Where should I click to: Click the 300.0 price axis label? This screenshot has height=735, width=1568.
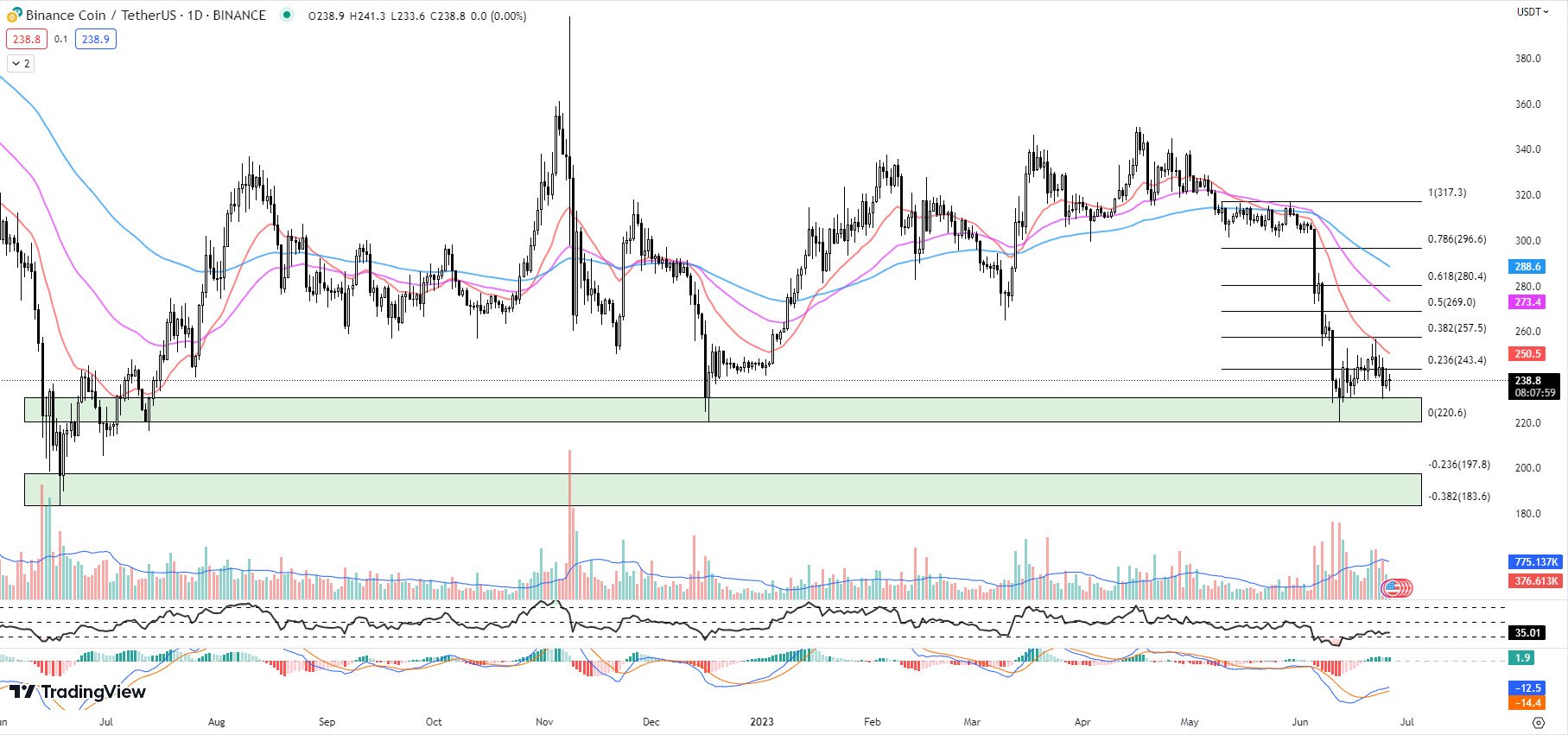[1527, 241]
